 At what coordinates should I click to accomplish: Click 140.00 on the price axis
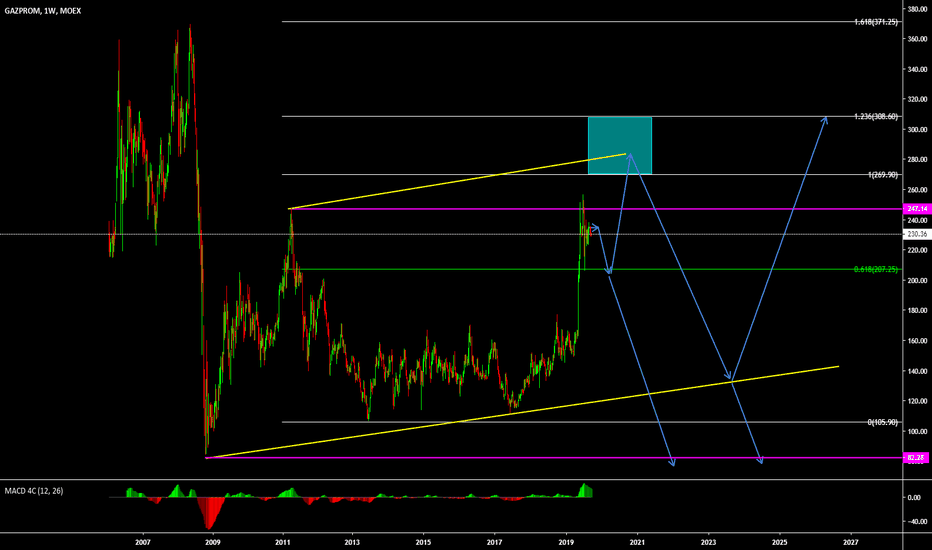click(x=918, y=371)
